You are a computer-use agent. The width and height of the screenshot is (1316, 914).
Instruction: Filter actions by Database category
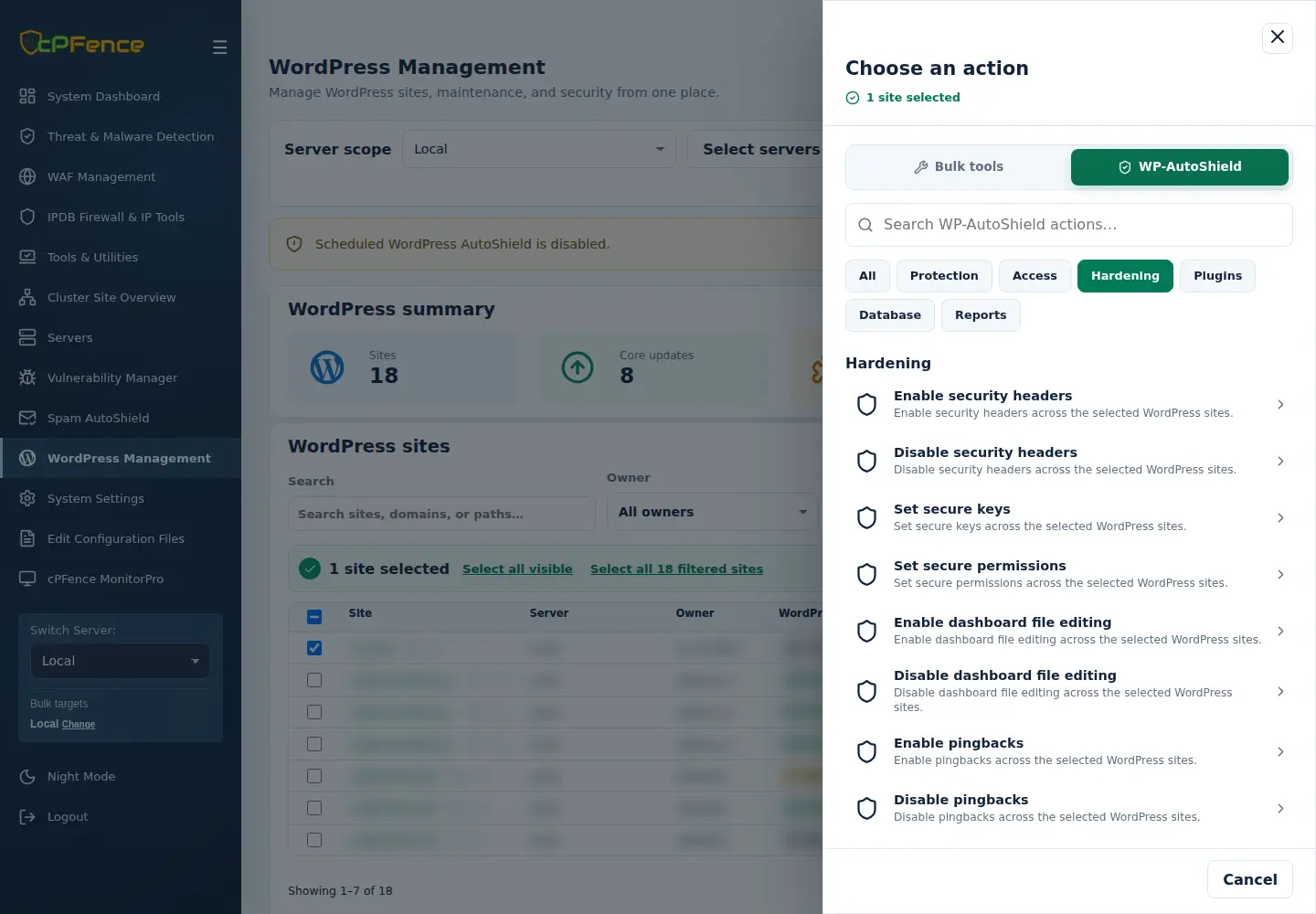point(890,315)
